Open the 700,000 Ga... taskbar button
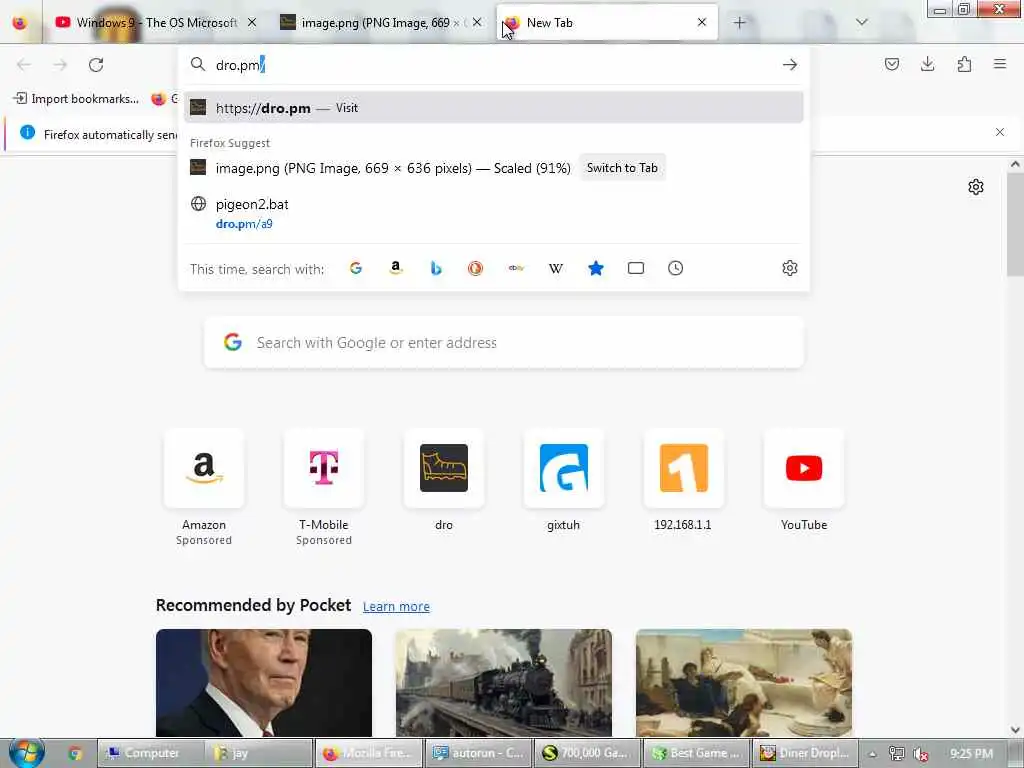Image resolution: width=1024 pixels, height=768 pixels. coord(587,754)
